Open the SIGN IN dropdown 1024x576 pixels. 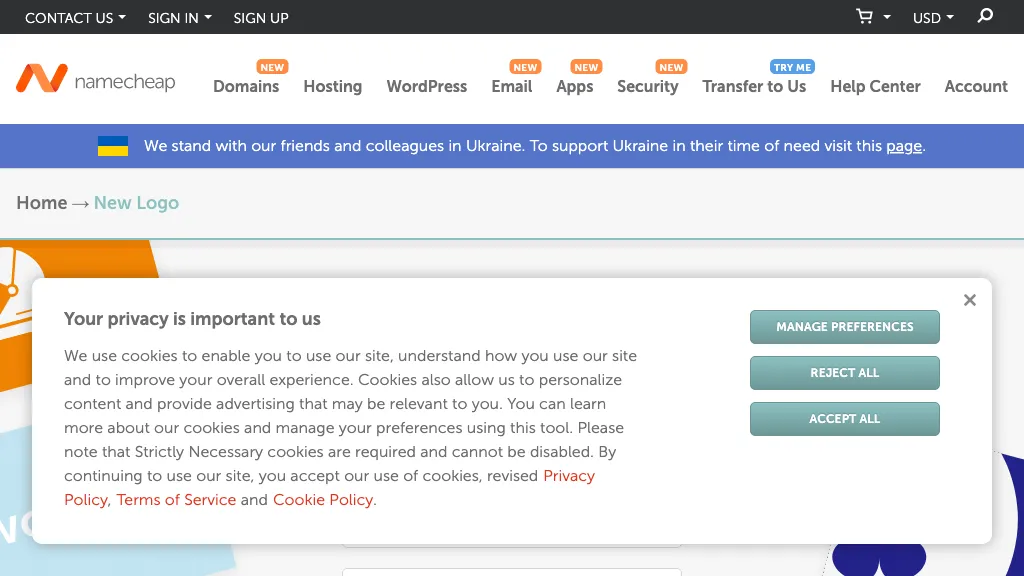[x=178, y=17]
